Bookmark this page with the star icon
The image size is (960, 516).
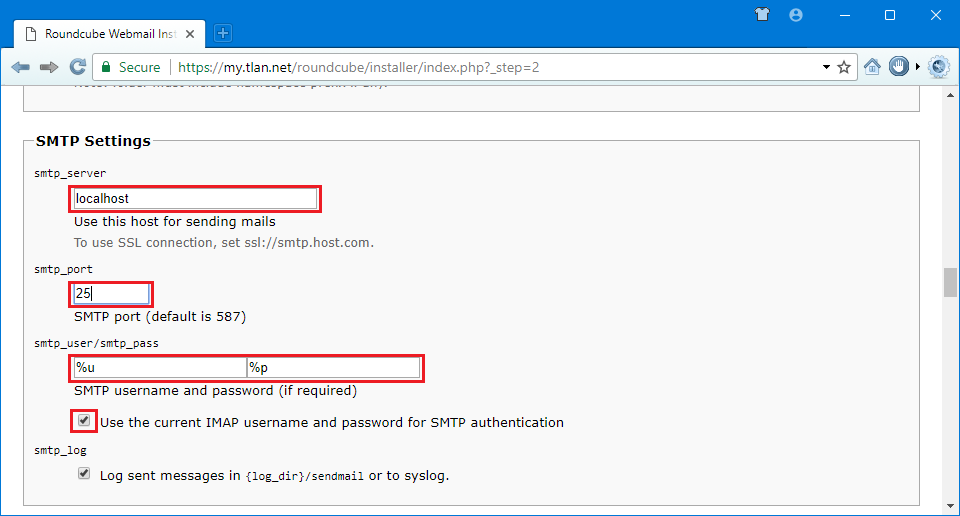[844, 67]
